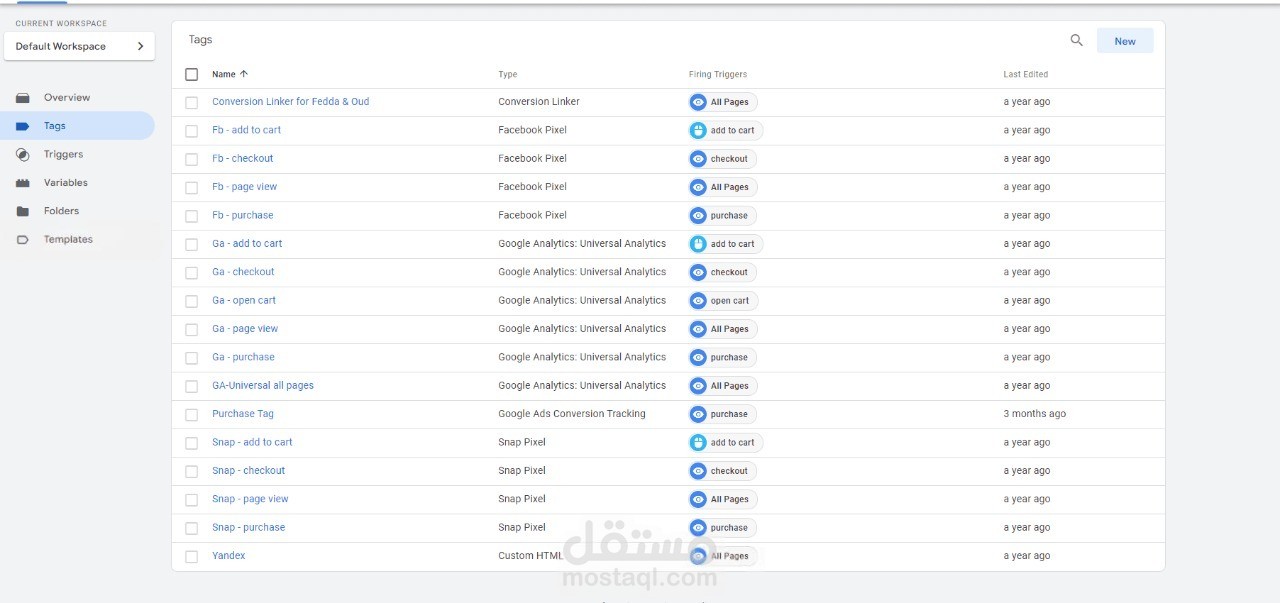Click the All Pages trigger on Fb - page view row
The height and width of the screenshot is (603, 1280).
click(723, 187)
